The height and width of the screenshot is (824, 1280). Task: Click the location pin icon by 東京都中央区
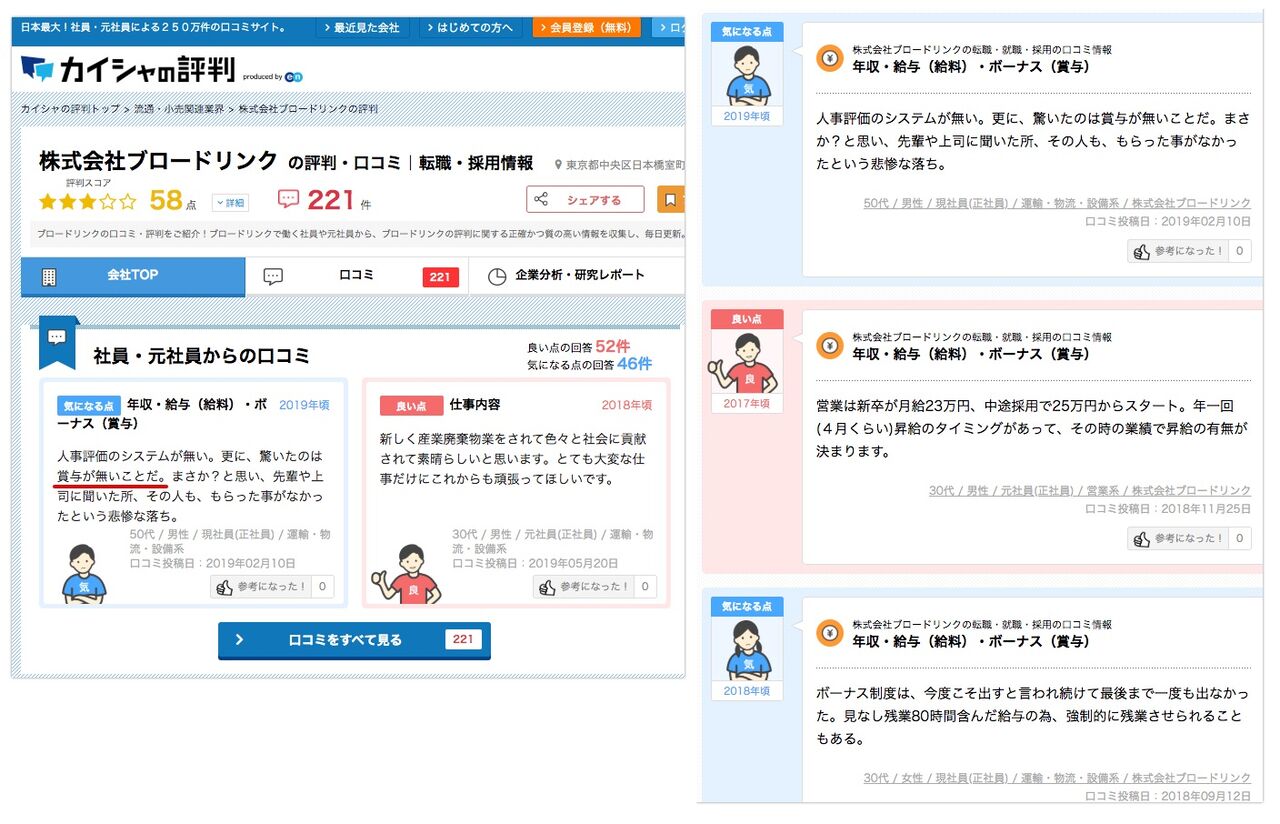tap(556, 164)
